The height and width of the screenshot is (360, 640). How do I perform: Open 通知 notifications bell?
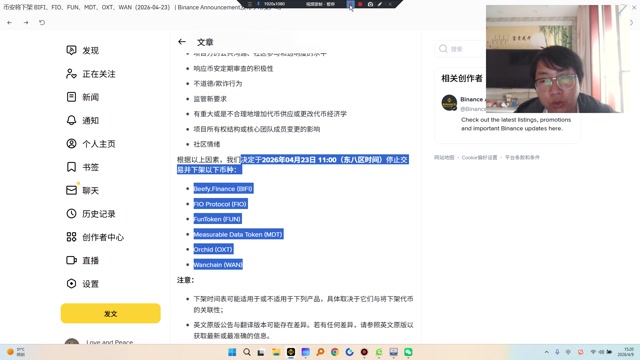82,120
